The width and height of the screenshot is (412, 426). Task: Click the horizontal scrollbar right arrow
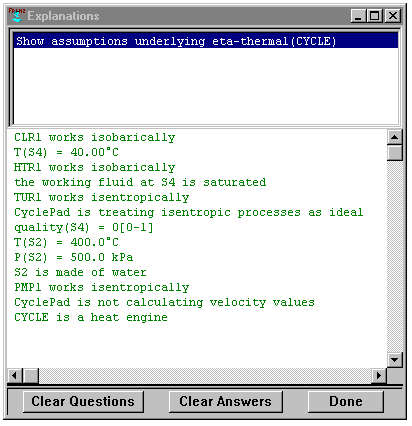point(379,376)
